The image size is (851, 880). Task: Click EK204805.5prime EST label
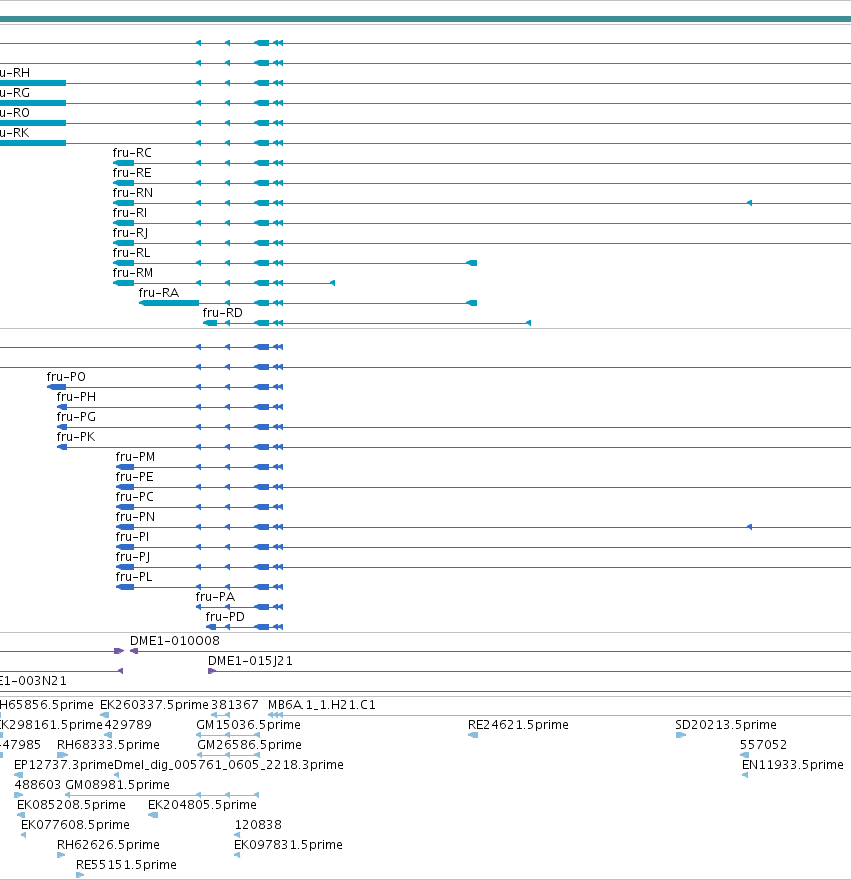(x=202, y=805)
